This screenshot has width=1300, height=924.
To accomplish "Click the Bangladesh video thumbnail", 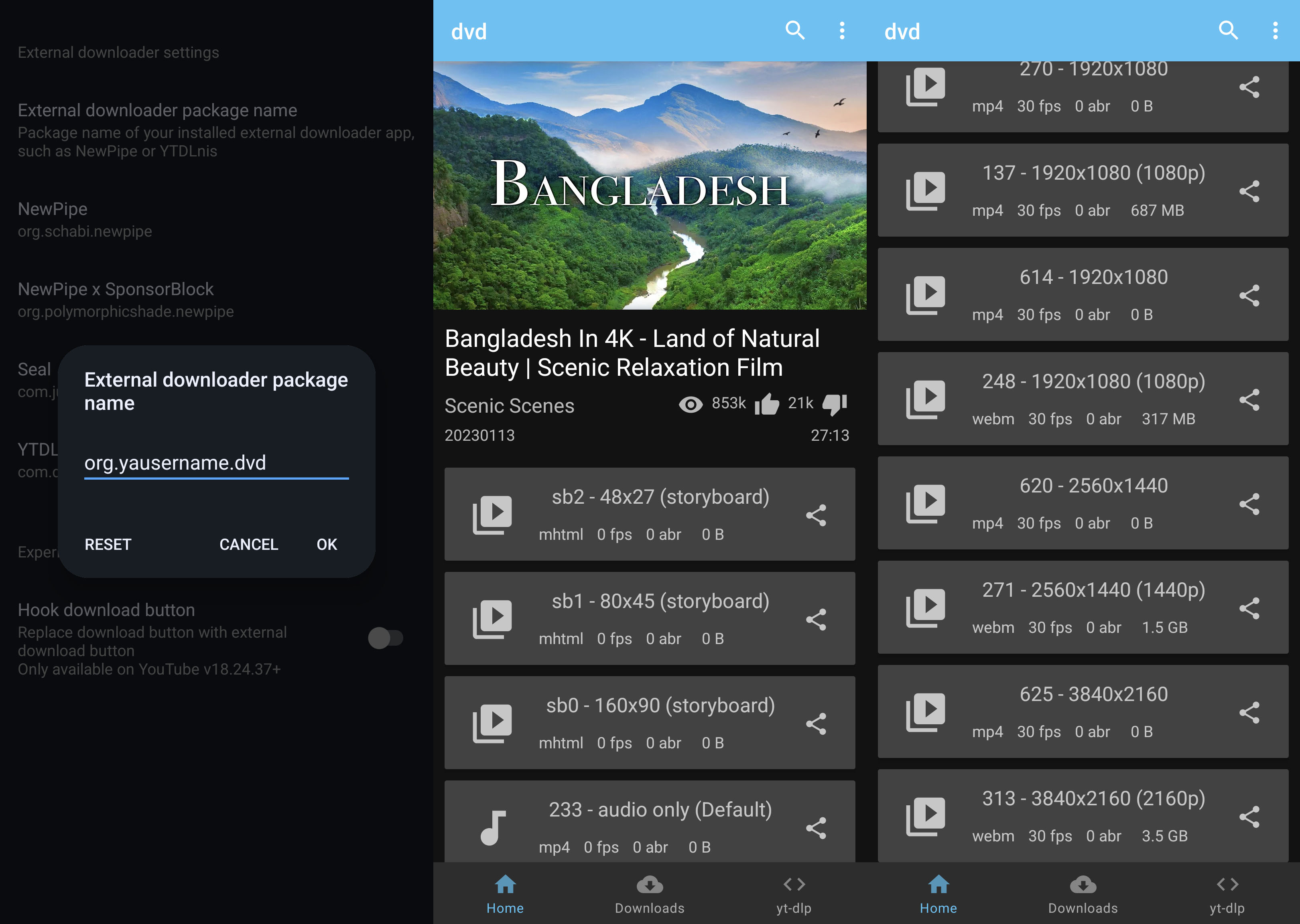I will point(650,186).
